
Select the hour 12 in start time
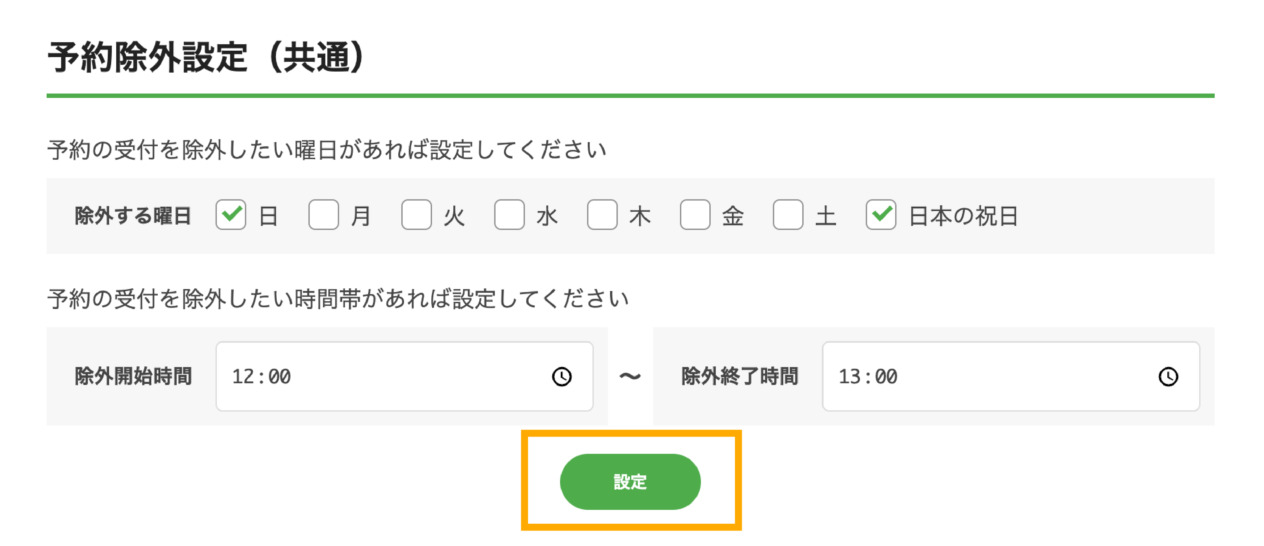tap(243, 377)
